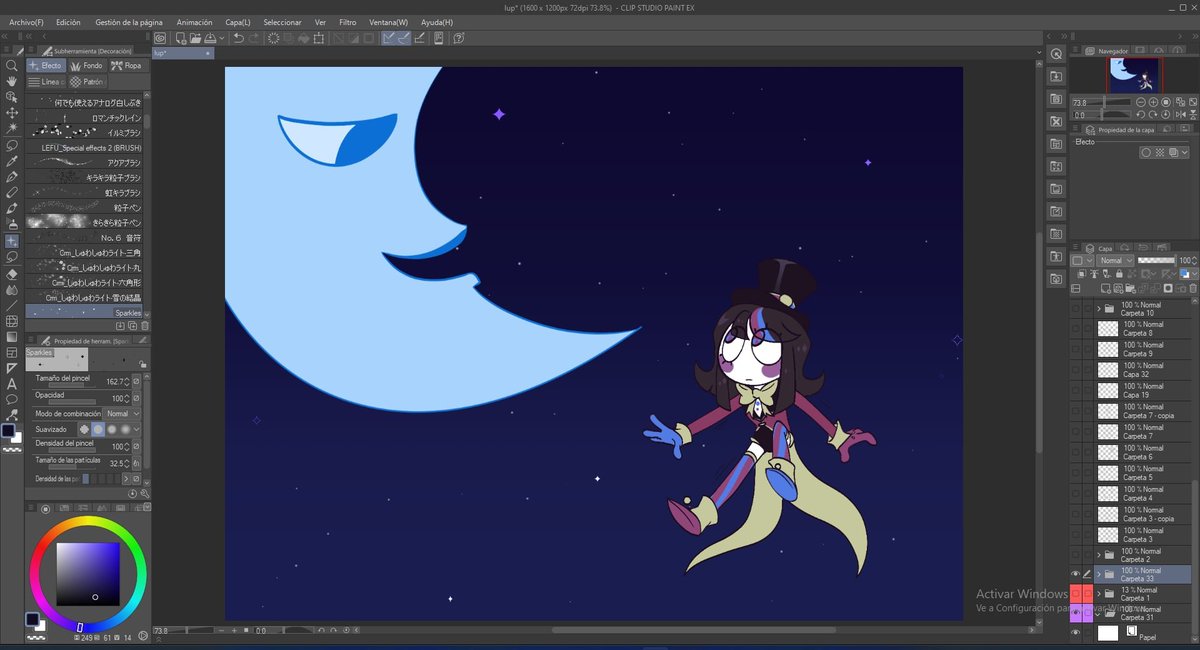Open the Filtro menu
Screen dimensions: 1200x650
348,21
